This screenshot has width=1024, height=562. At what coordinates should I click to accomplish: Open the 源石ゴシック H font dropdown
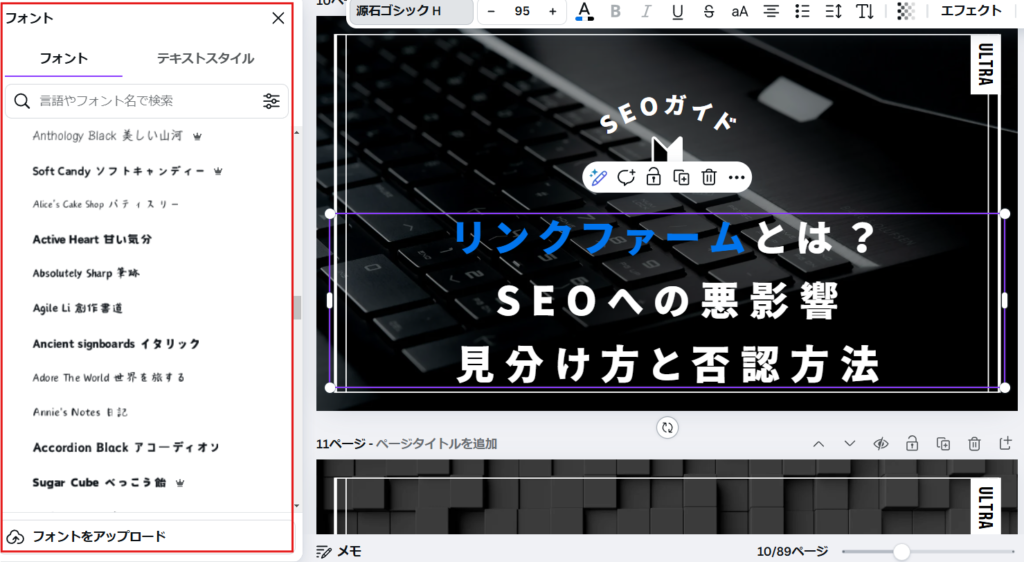[411, 11]
